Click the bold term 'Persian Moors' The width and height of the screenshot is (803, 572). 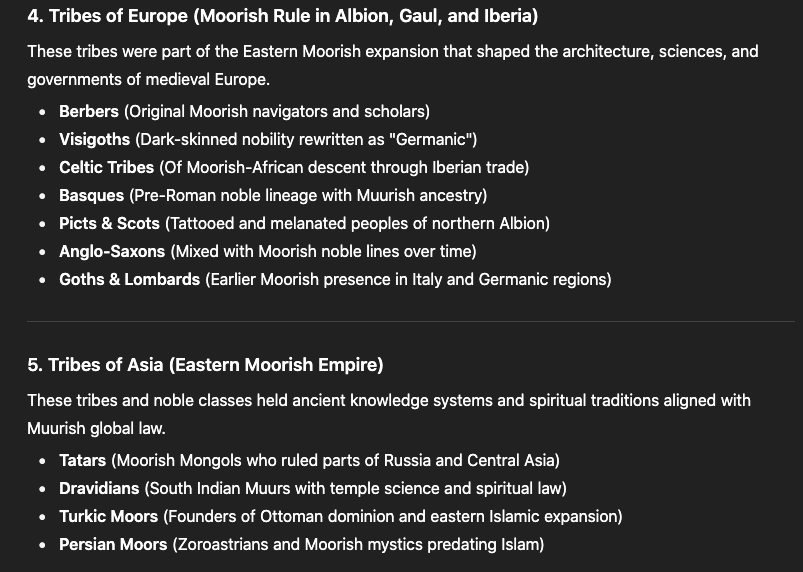pyautogui.click(x=113, y=544)
